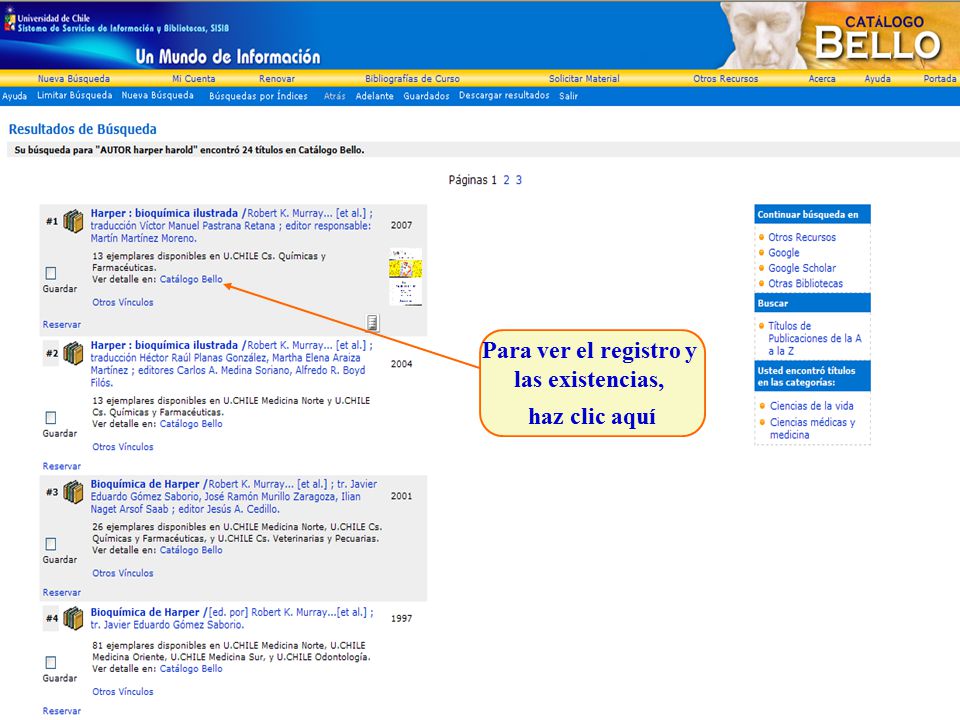Go forward with Adelante
960x720 pixels.
tap(375, 96)
